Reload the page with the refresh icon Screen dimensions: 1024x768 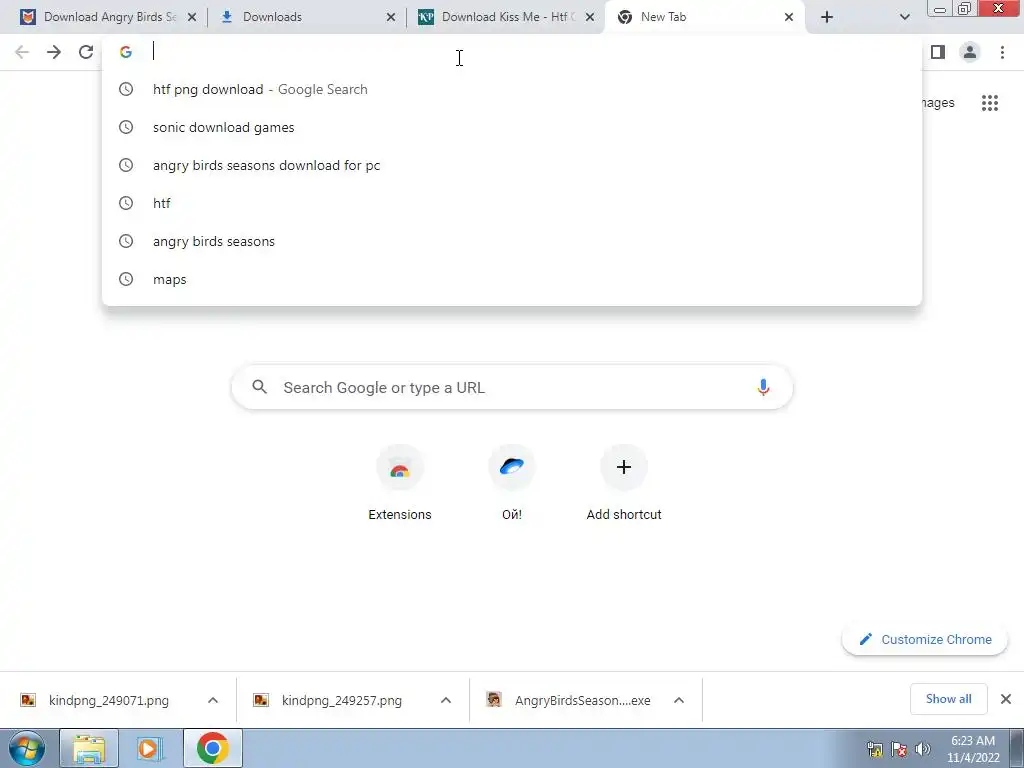pos(86,52)
